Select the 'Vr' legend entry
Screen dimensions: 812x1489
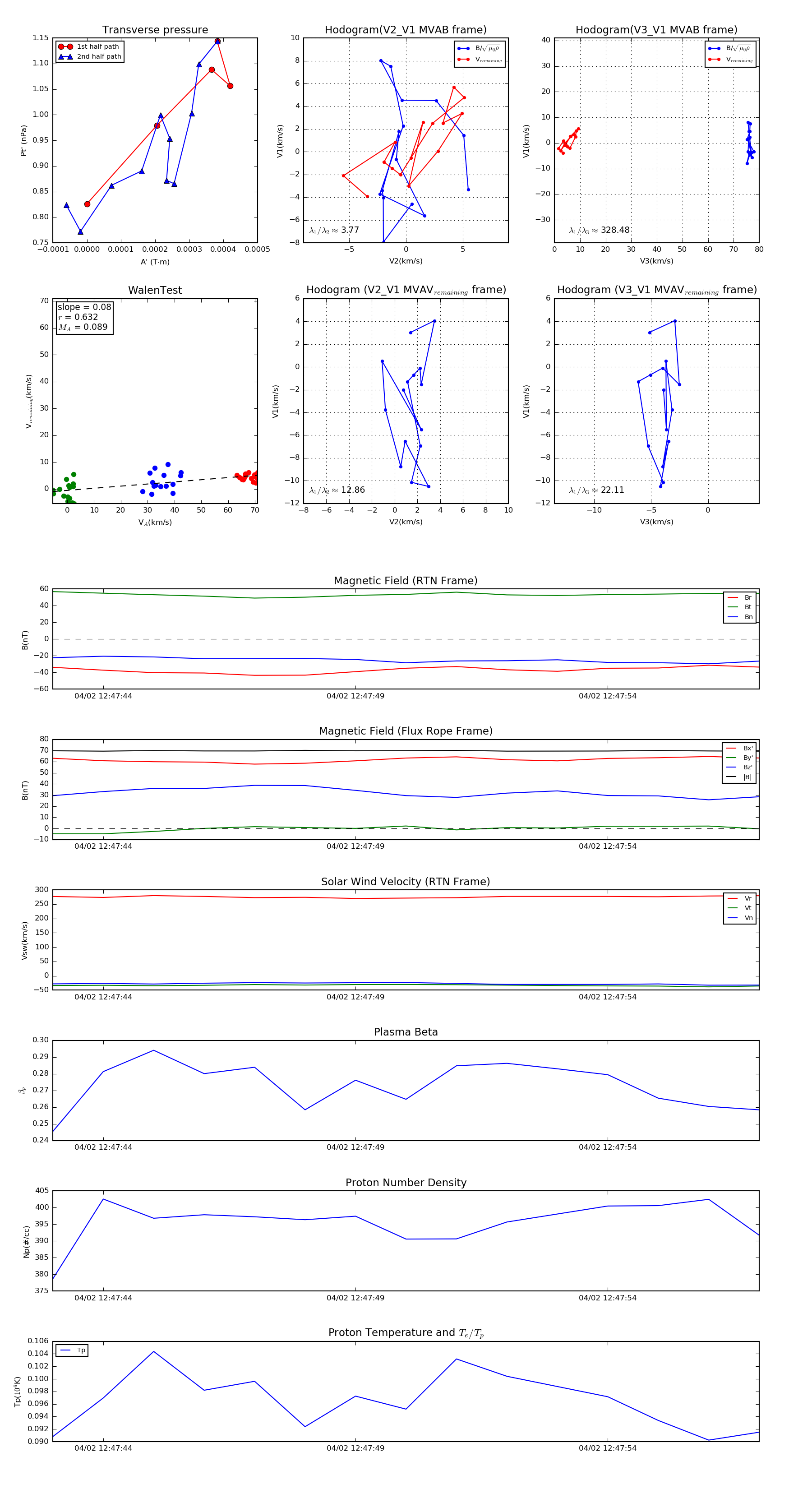(740, 898)
